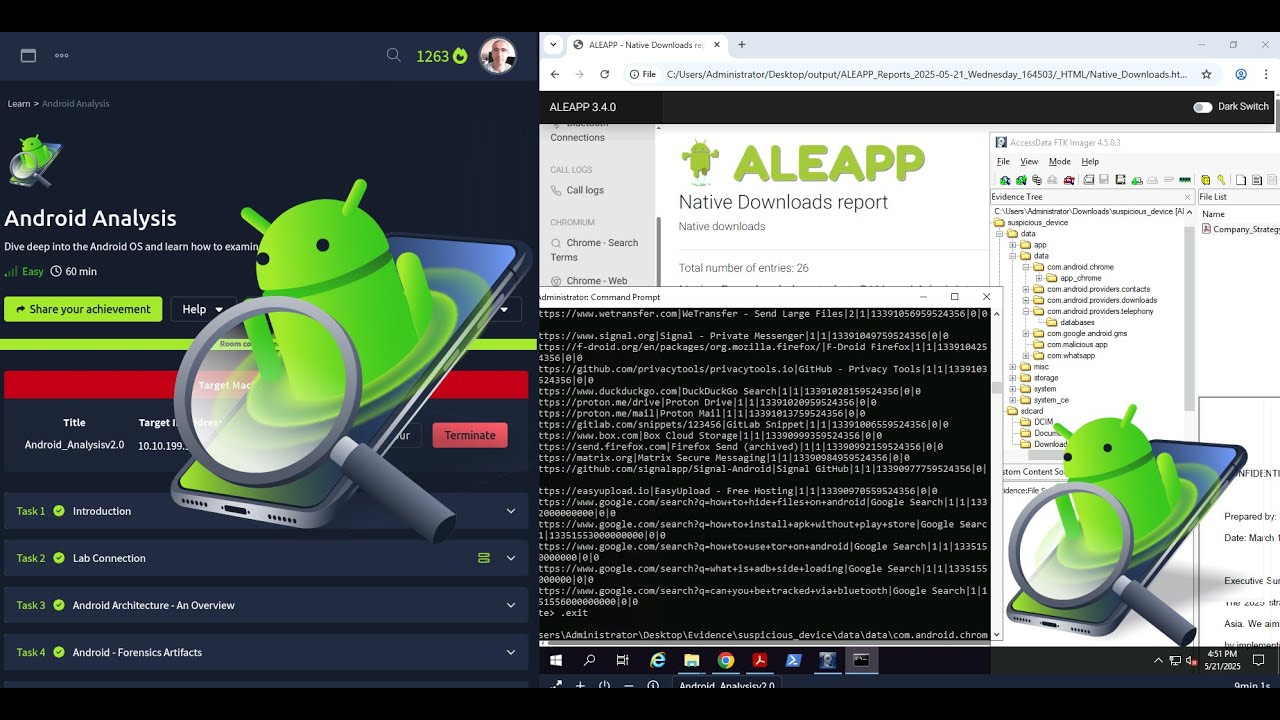Image resolution: width=1280 pixels, height=720 pixels.
Task: Click the streak flame icon beside 1263
Action: click(x=460, y=56)
